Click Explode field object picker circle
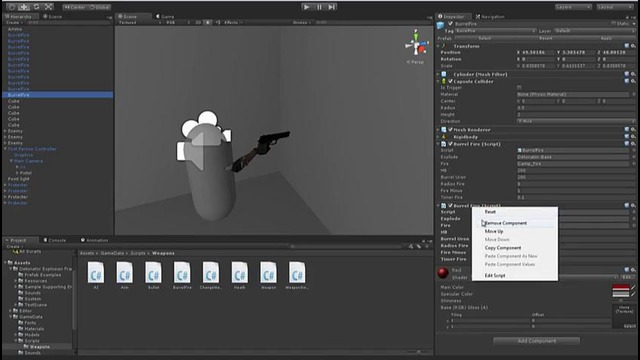This screenshot has width=640, height=360. [x=634, y=157]
